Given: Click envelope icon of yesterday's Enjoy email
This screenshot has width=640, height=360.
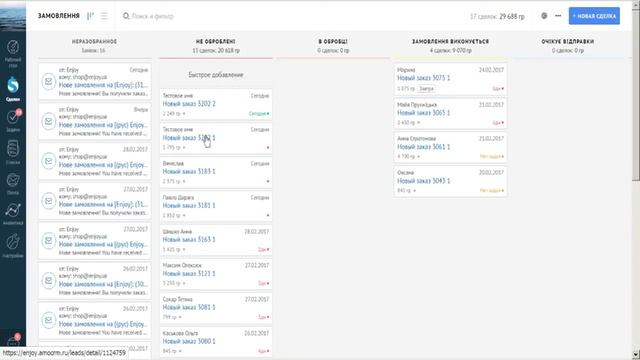Looking at the screenshot, I should pyautogui.click(x=49, y=121).
